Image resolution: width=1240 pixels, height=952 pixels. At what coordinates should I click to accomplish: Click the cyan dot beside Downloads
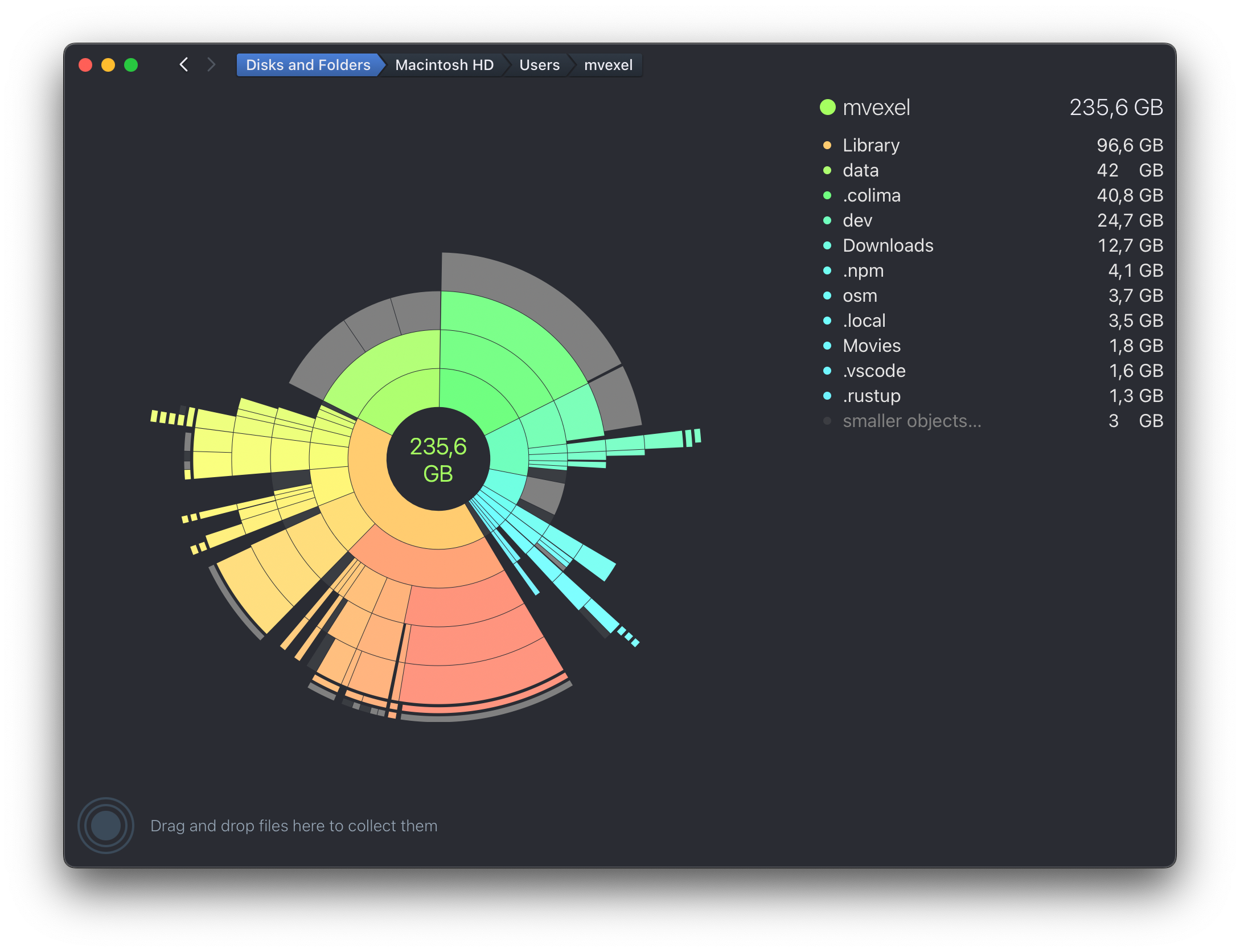point(827,245)
